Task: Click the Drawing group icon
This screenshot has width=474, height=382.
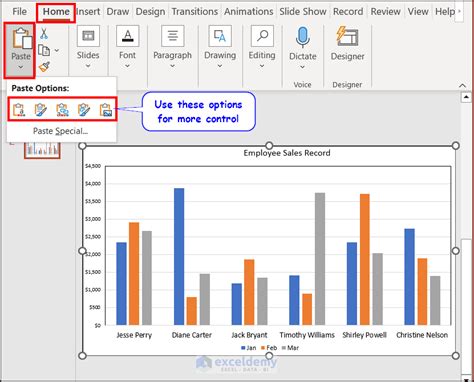Action: tap(220, 36)
